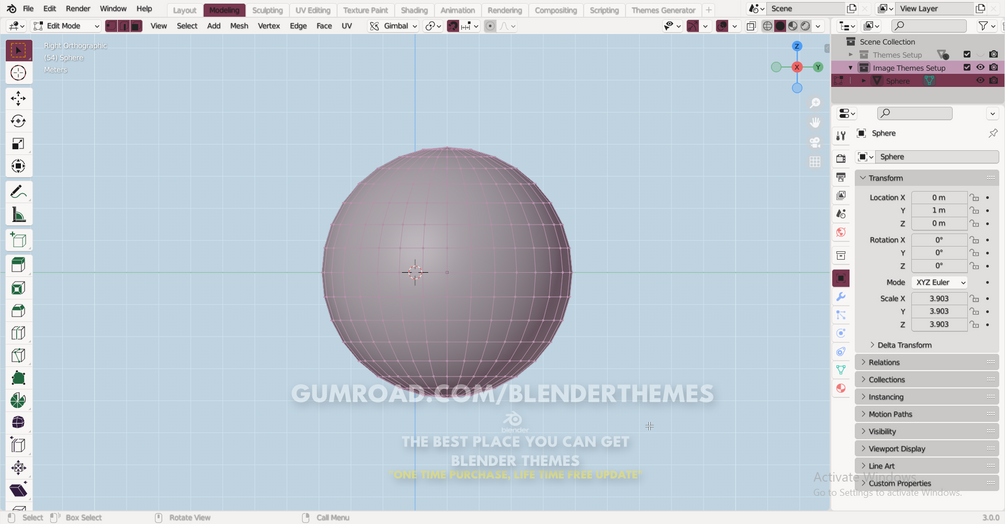Open the Mesh menu in header
This screenshot has width=1005, height=524.
pyautogui.click(x=239, y=26)
